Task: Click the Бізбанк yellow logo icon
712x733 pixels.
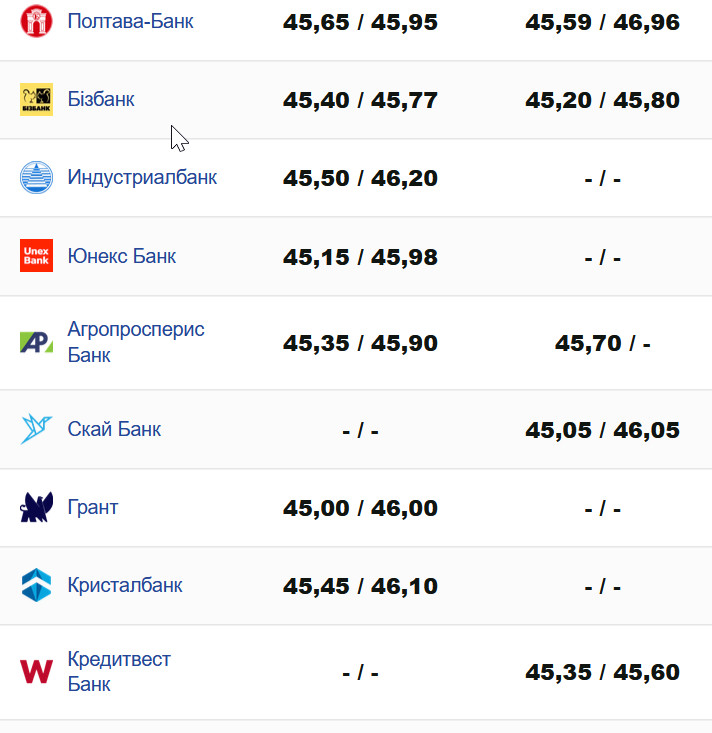Action: pyautogui.click(x=36, y=99)
